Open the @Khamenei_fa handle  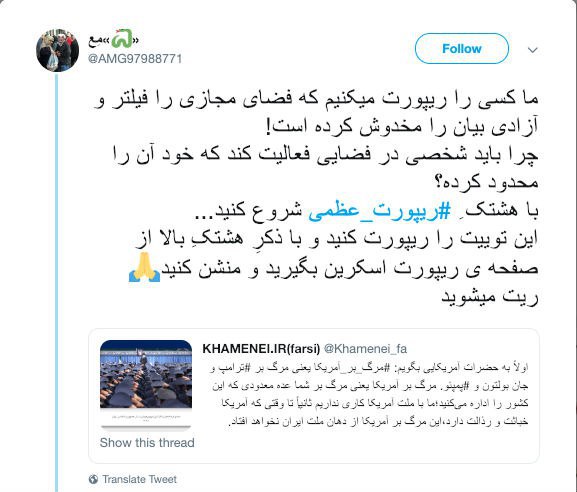tap(365, 348)
